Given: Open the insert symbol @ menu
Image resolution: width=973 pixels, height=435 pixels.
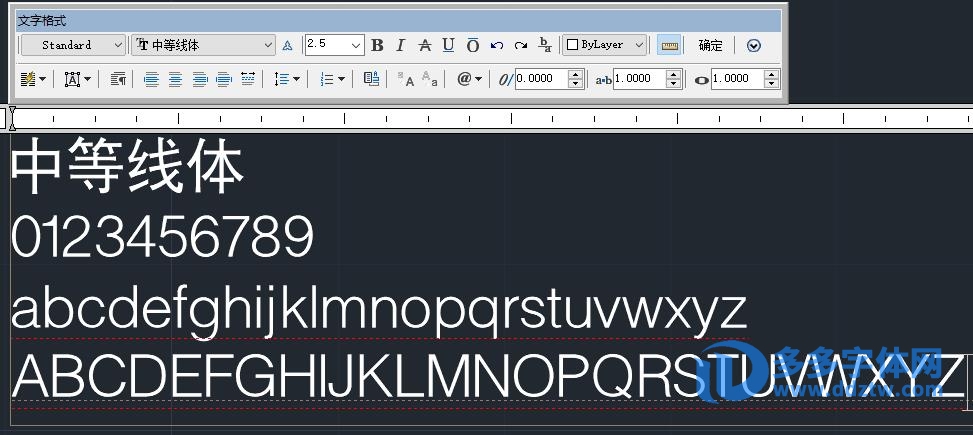Looking at the screenshot, I should click(x=469, y=79).
